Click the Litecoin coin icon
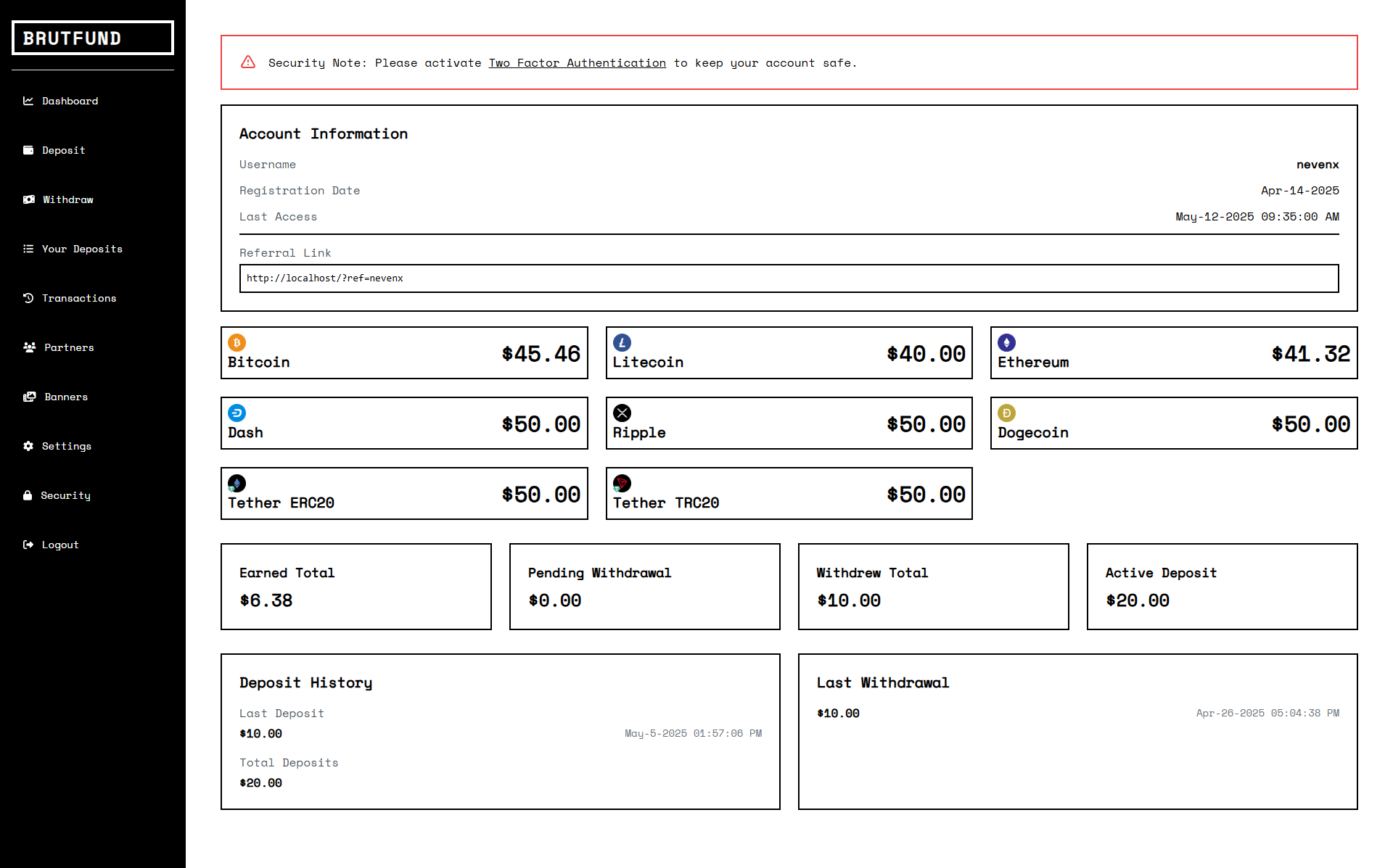The image size is (1393, 868). pyautogui.click(x=622, y=342)
